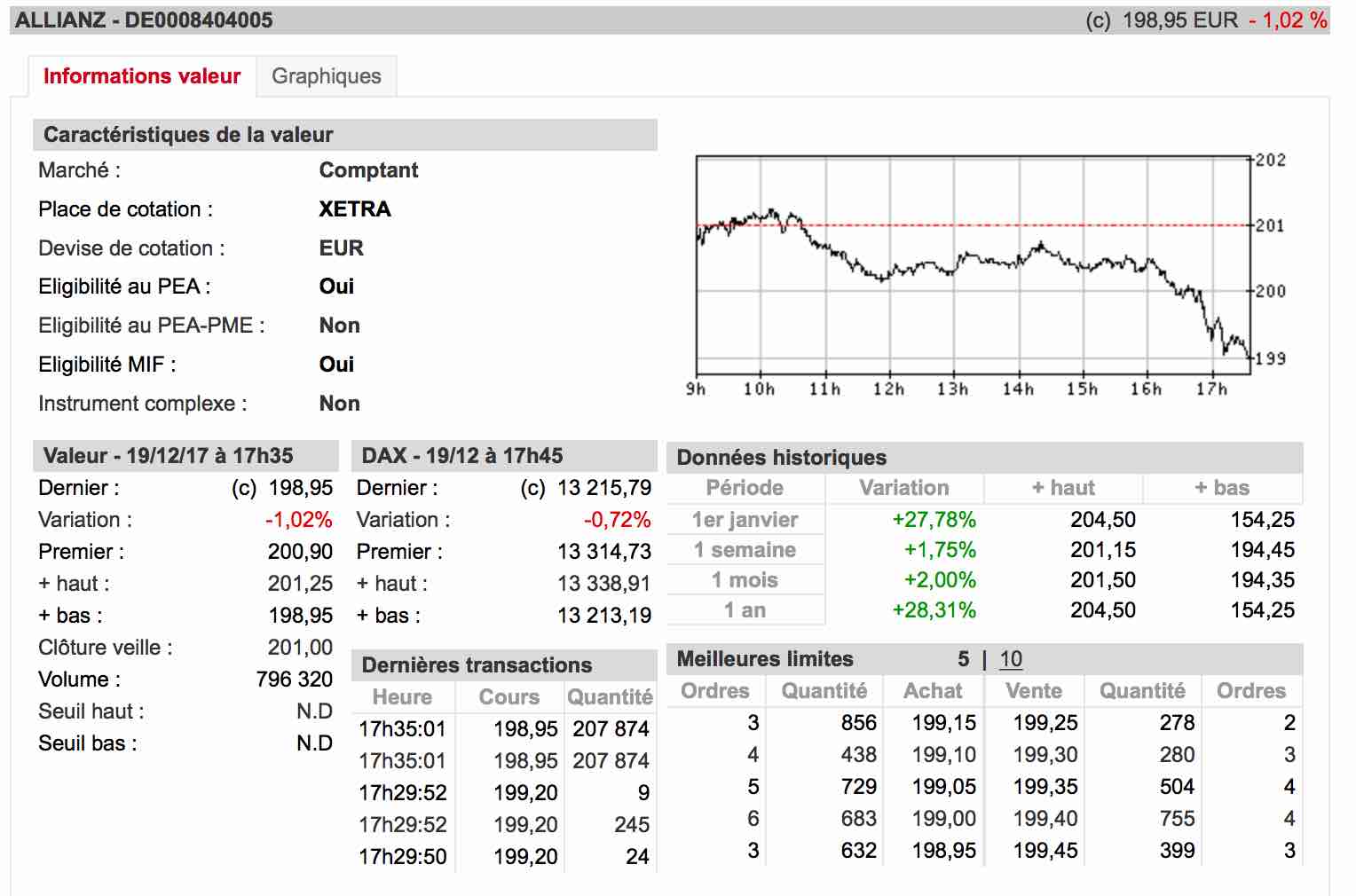Click ALLIANZ - DE0008404005 title
This screenshot has width=1356, height=896.
pyautogui.click(x=144, y=20)
